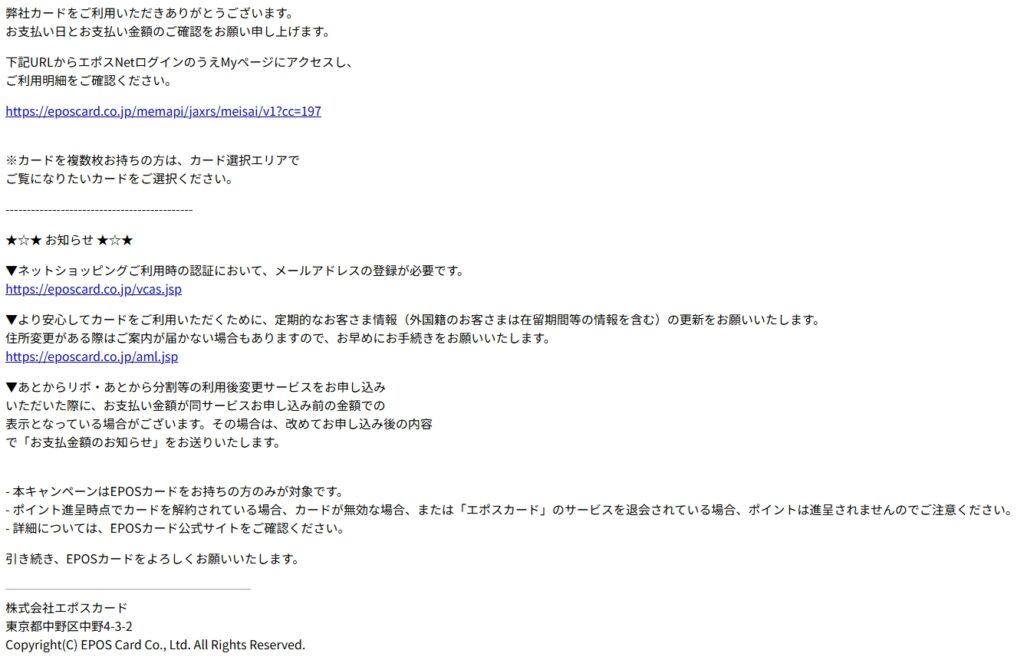Click the ▼あとからリボ・あとから分割 notice
1024x660 pixels.
coord(195,387)
